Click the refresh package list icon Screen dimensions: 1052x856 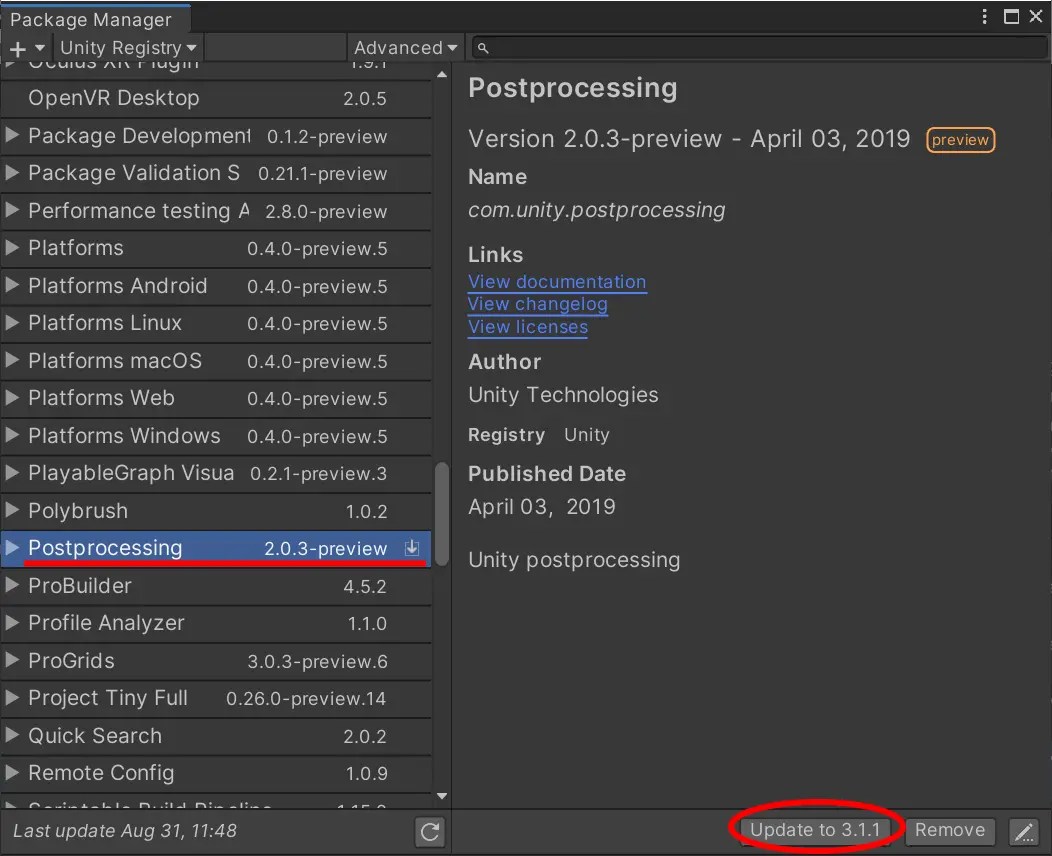coord(430,831)
